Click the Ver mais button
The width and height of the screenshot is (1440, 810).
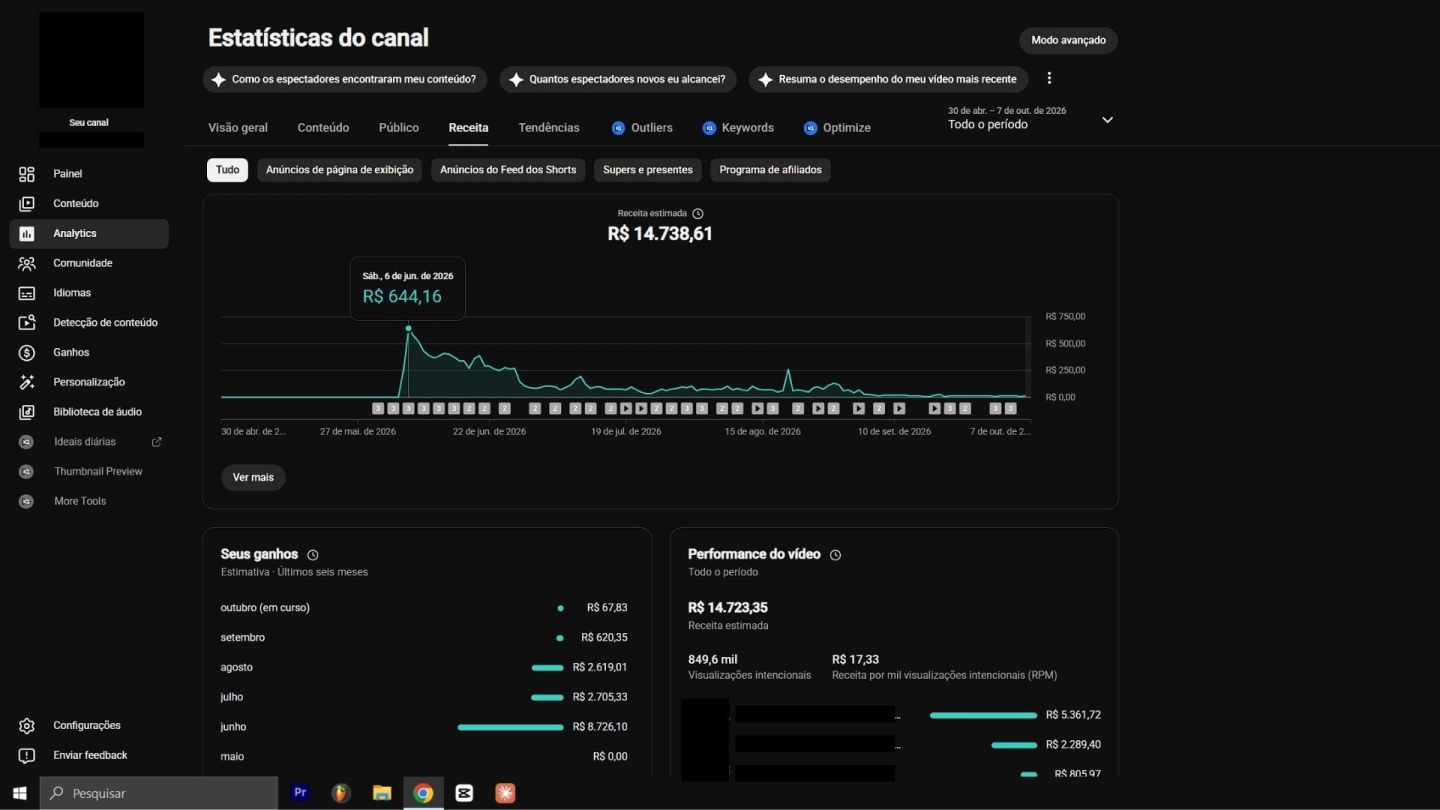253,478
